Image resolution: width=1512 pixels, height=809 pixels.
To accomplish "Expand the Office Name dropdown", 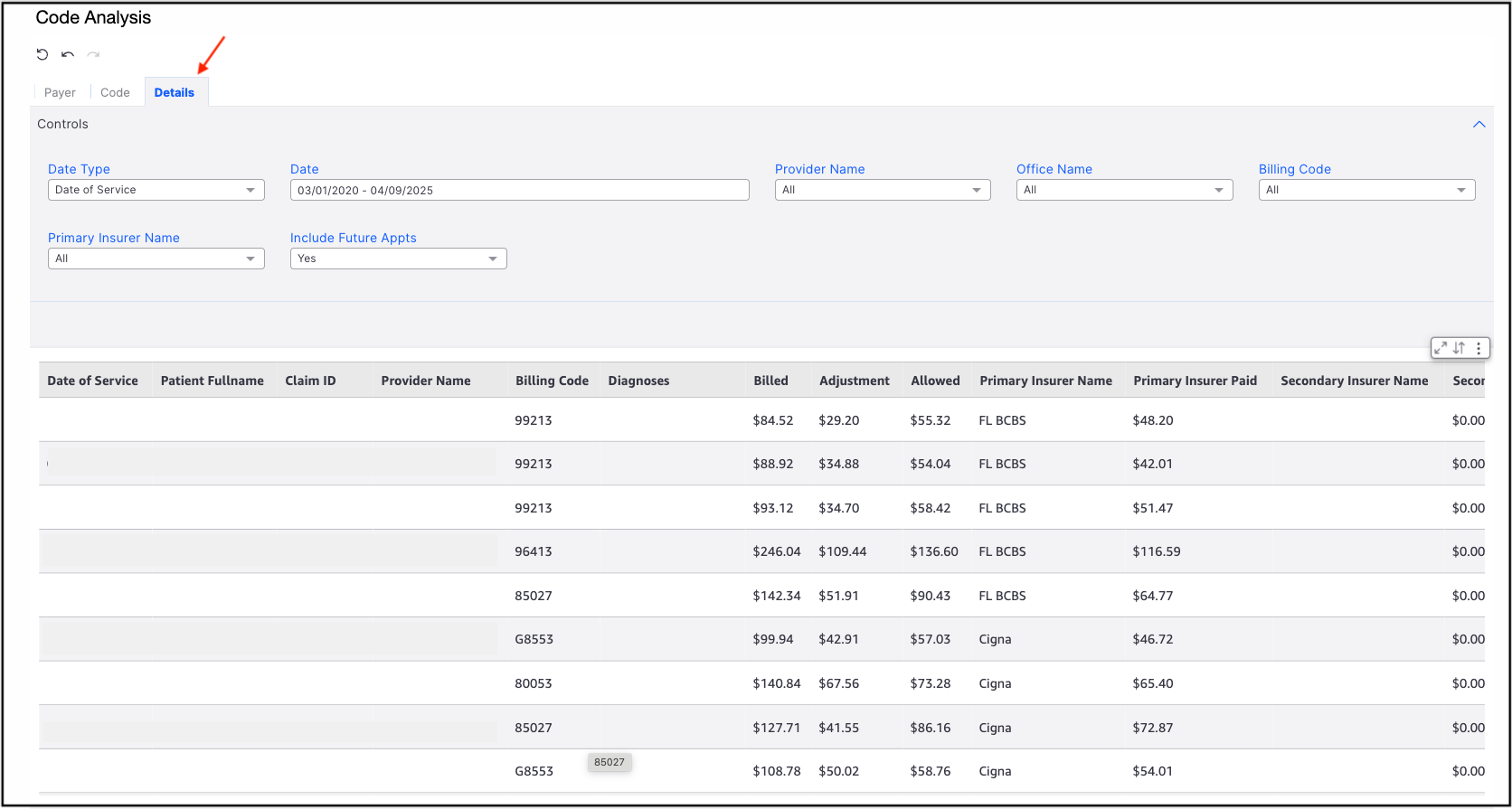I will (x=1124, y=190).
